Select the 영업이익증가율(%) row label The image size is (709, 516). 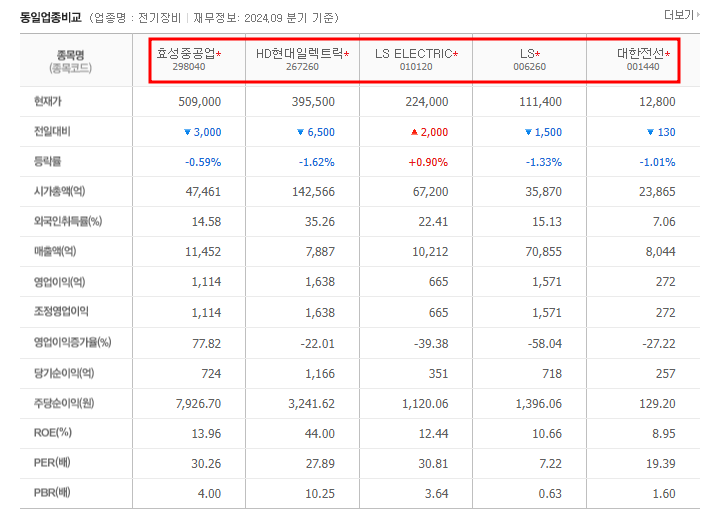[x=72, y=342]
